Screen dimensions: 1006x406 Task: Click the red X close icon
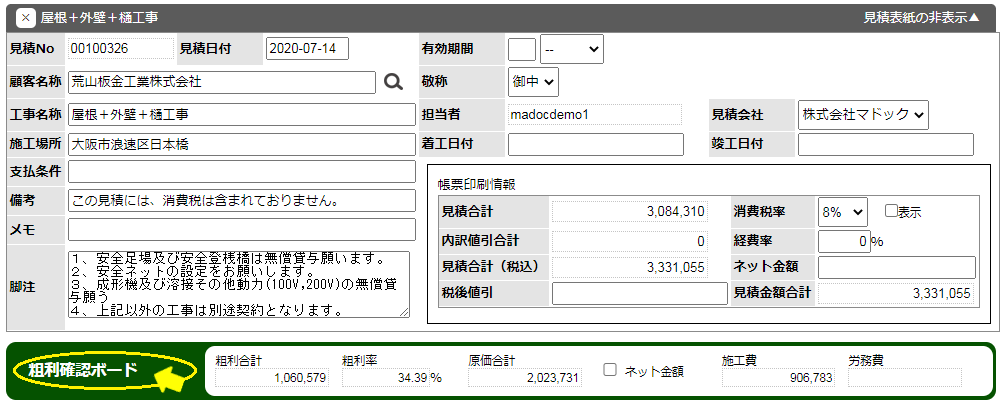(26, 18)
